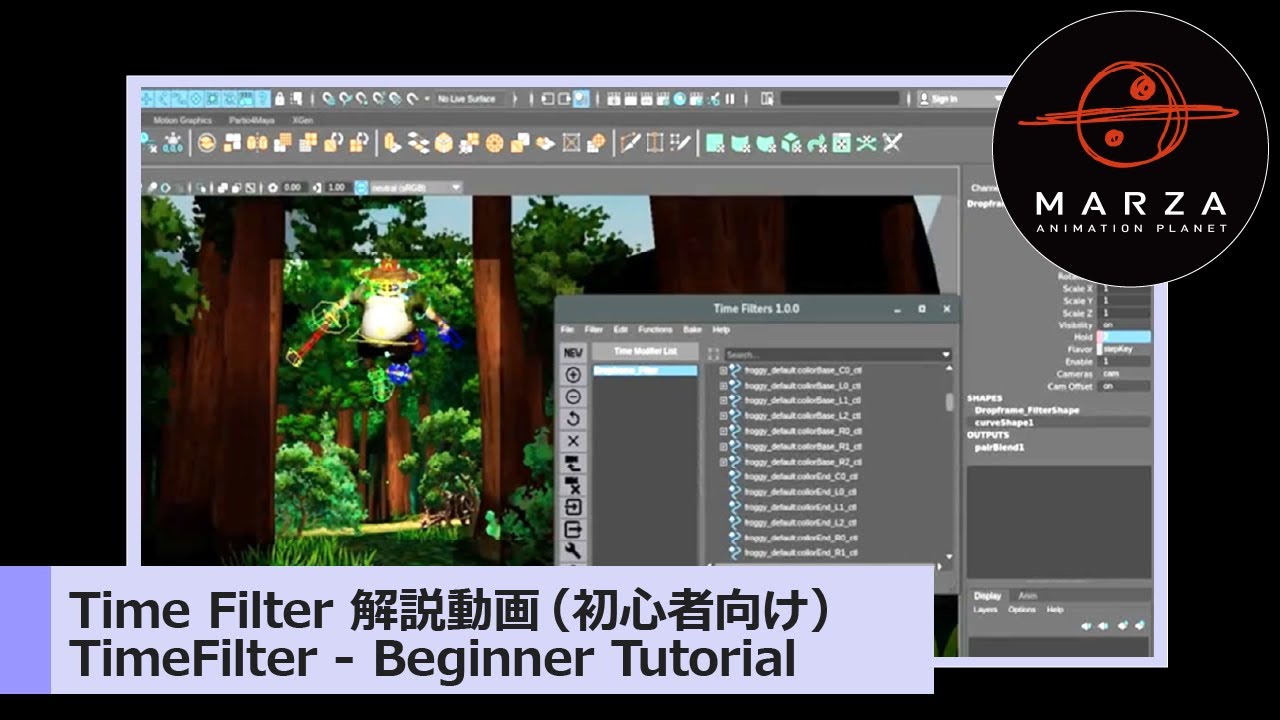1280x720 pixels.
Task: Click the scrollbar thumb in the Time Filters node list
Action: coord(949,401)
